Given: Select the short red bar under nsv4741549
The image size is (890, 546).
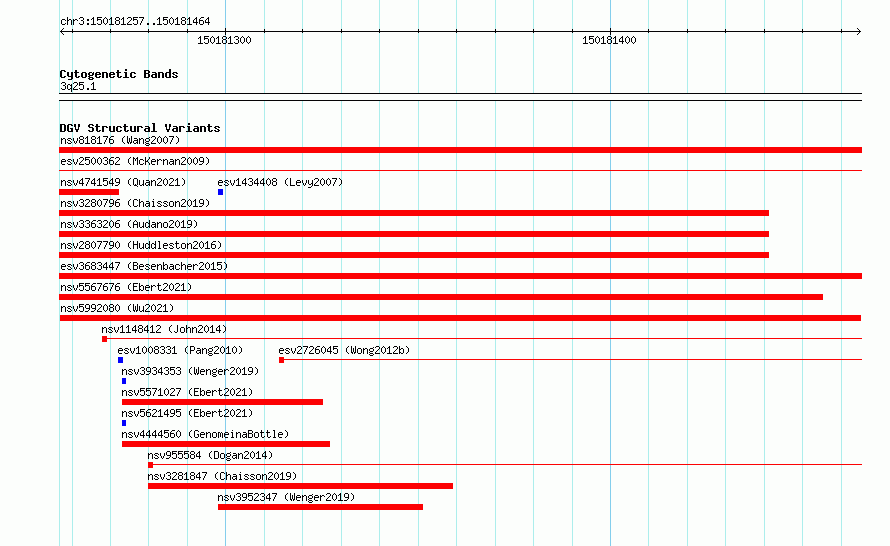Looking at the screenshot, I should [89, 192].
